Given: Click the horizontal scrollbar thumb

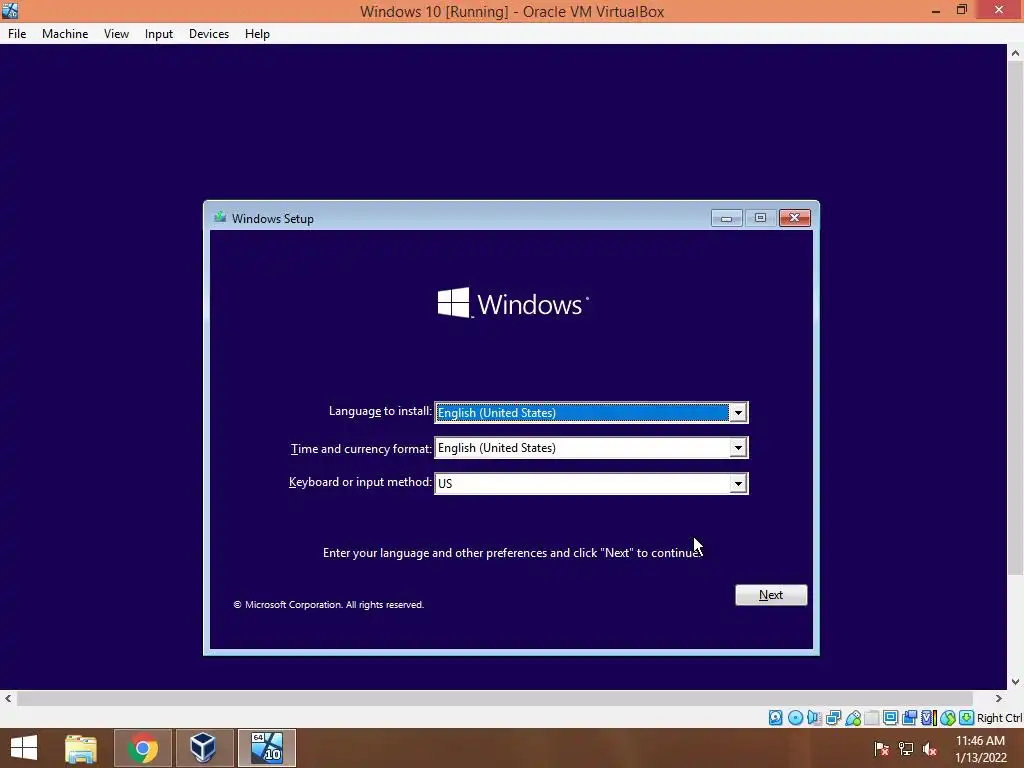Looking at the screenshot, I should click(494, 698).
